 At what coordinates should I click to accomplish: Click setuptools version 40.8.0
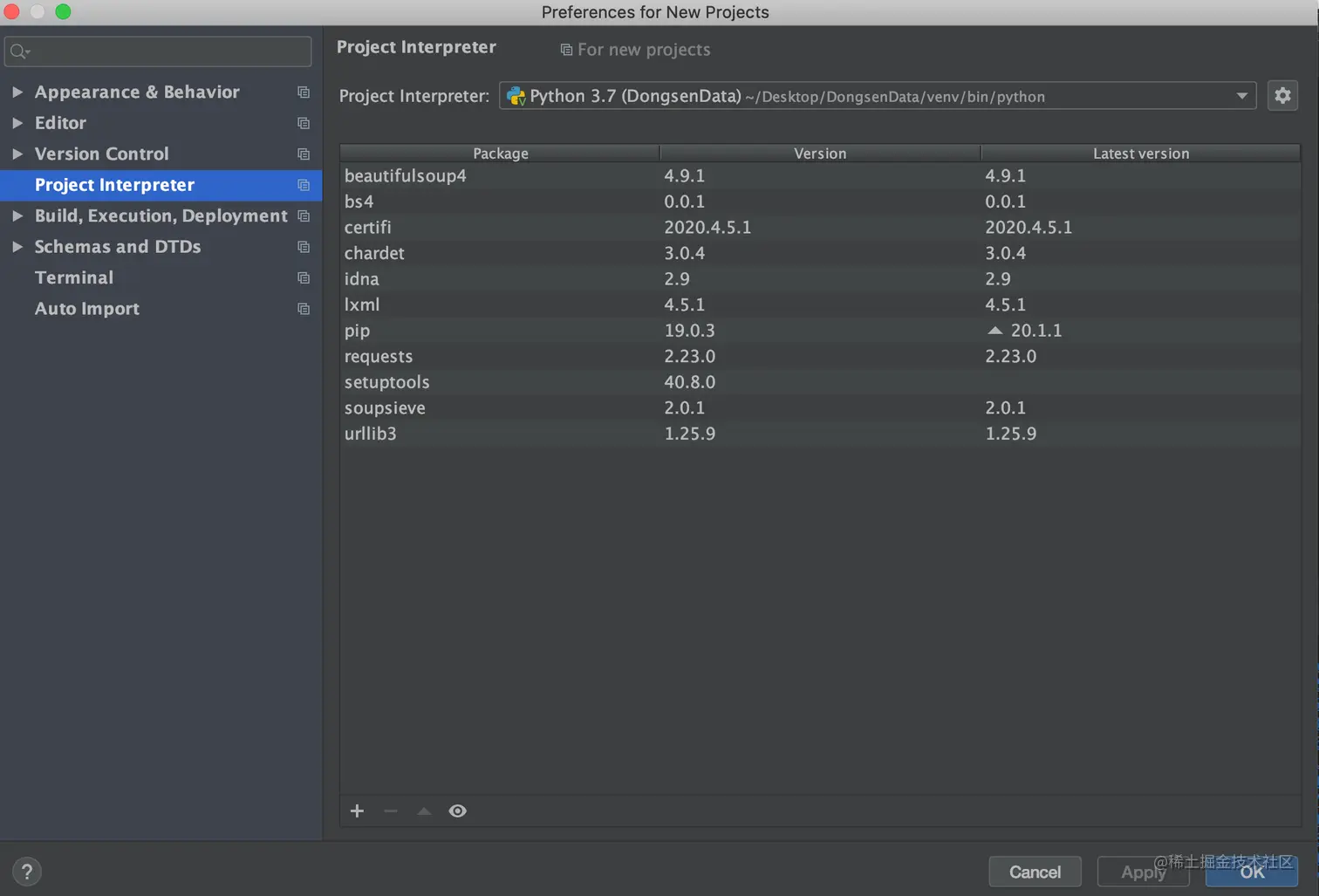[689, 382]
